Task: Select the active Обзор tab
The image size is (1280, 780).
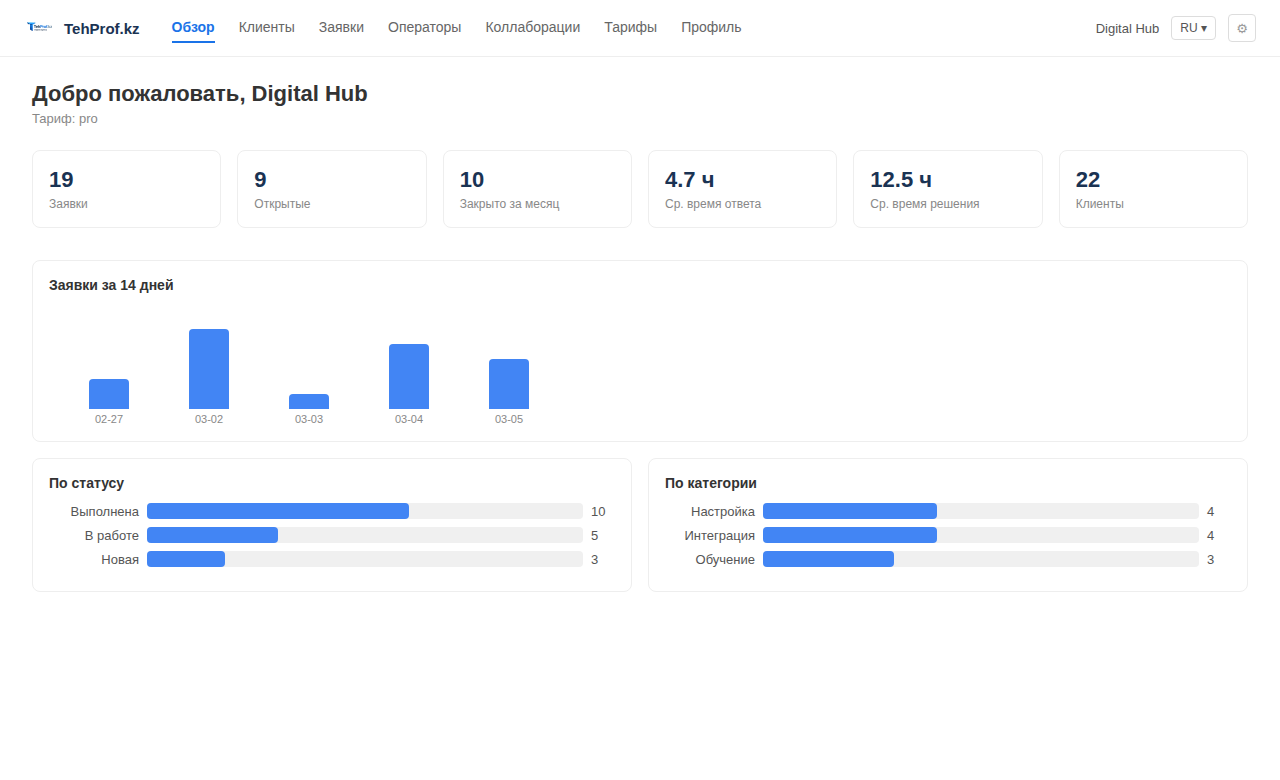Action: 193,28
